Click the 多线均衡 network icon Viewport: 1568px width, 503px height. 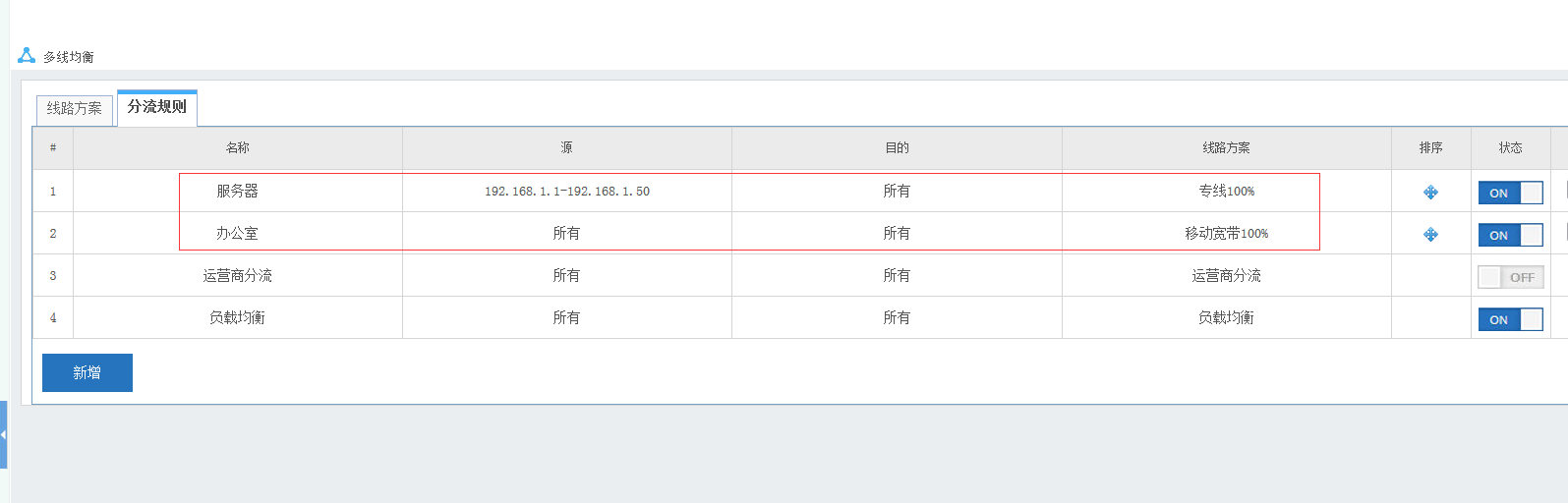(x=27, y=56)
